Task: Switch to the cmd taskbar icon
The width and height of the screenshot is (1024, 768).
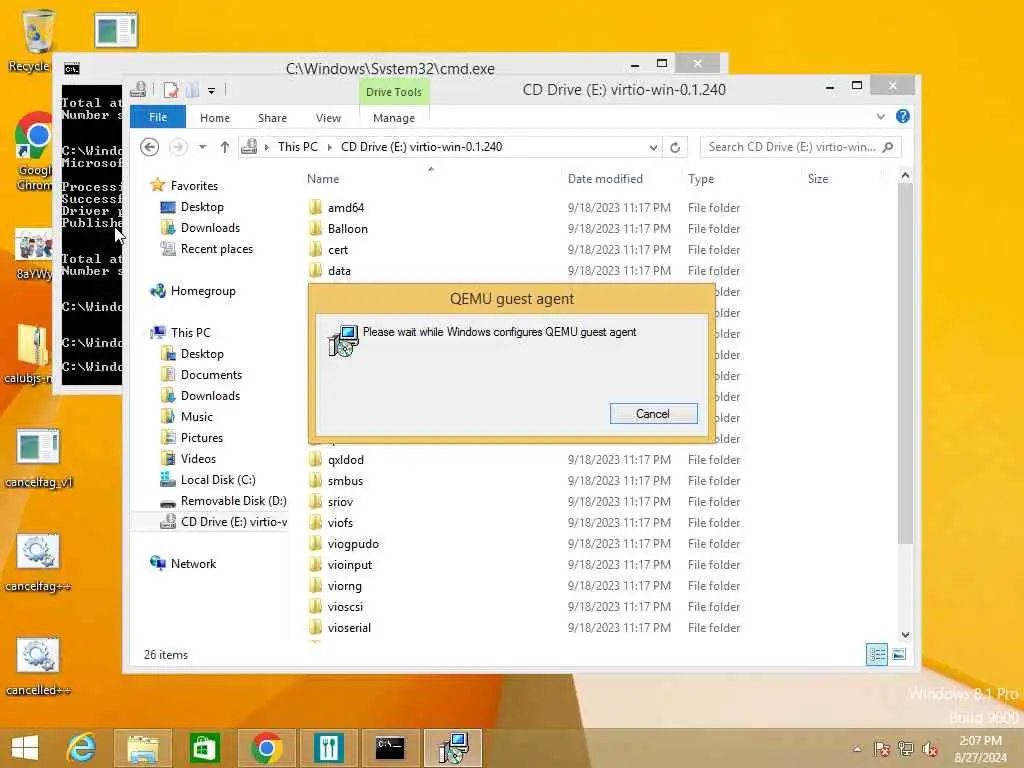Action: point(390,748)
